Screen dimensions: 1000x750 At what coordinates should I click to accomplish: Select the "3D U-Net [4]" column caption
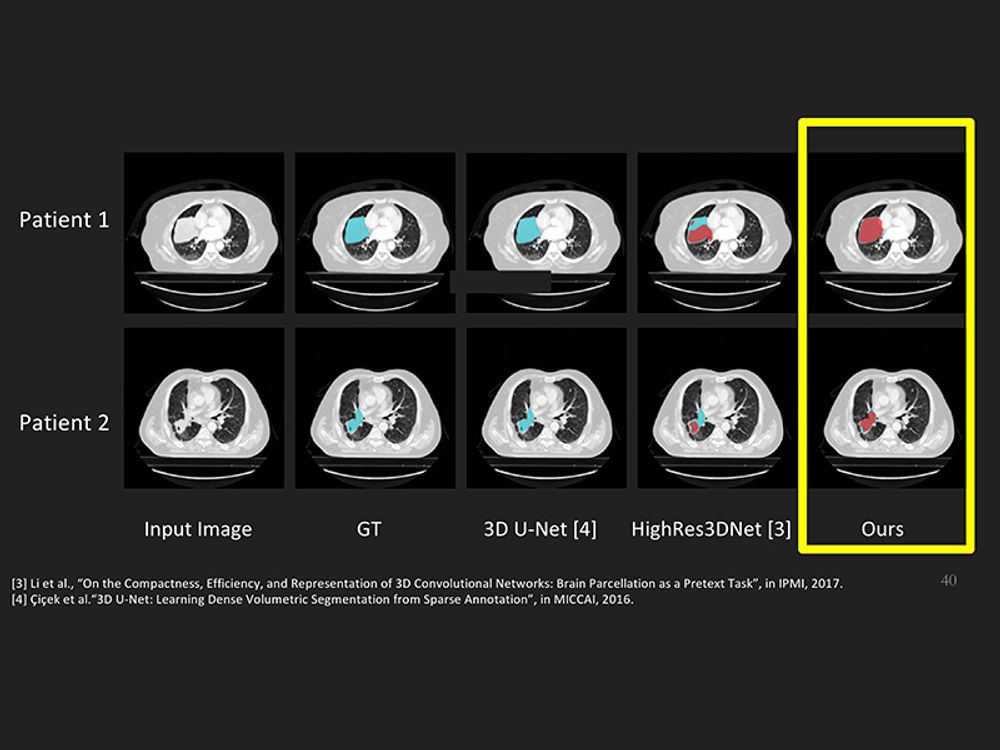click(540, 529)
